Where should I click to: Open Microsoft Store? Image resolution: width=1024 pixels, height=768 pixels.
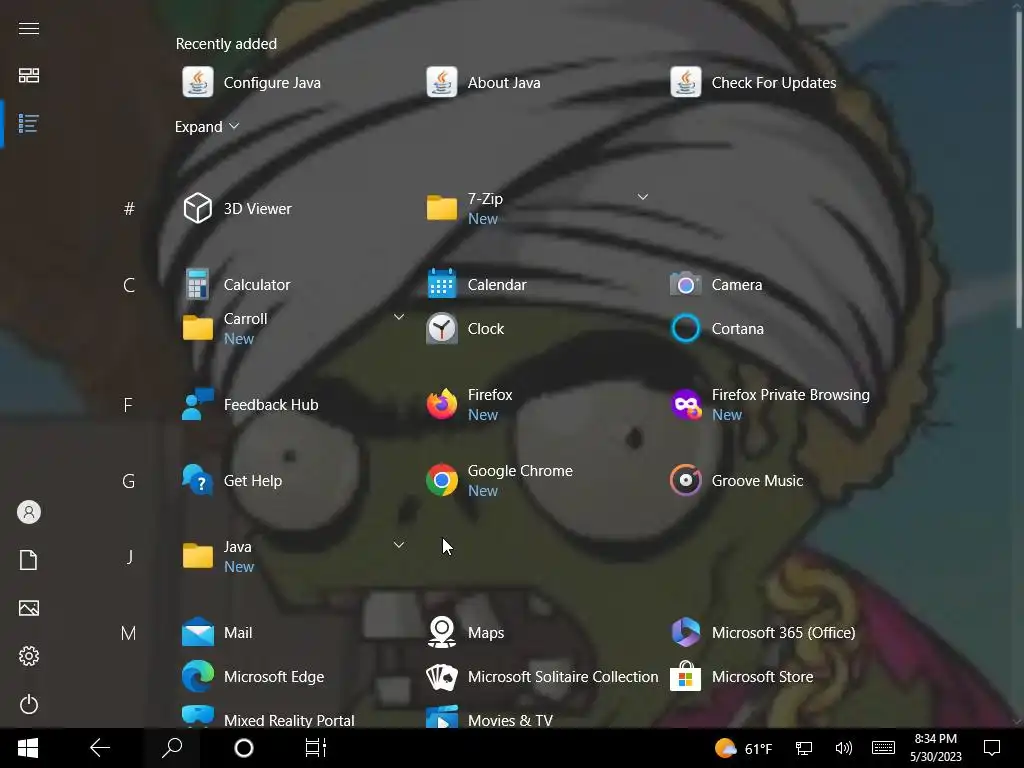742,677
